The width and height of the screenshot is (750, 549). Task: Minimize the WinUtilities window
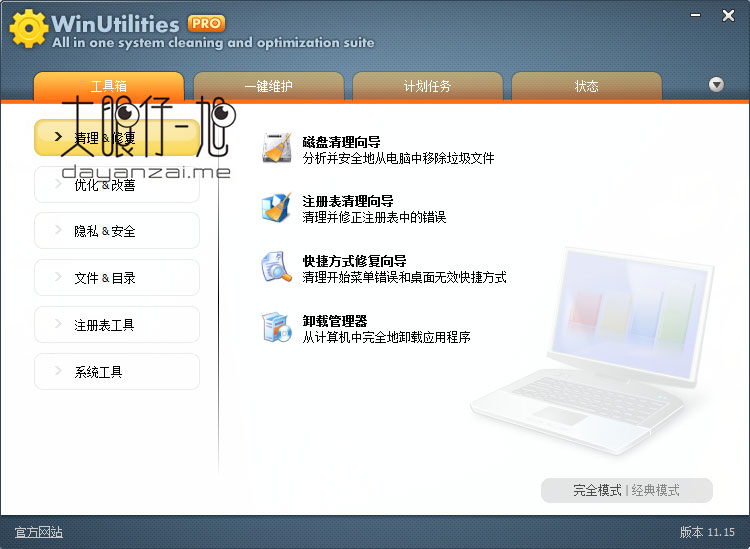696,16
